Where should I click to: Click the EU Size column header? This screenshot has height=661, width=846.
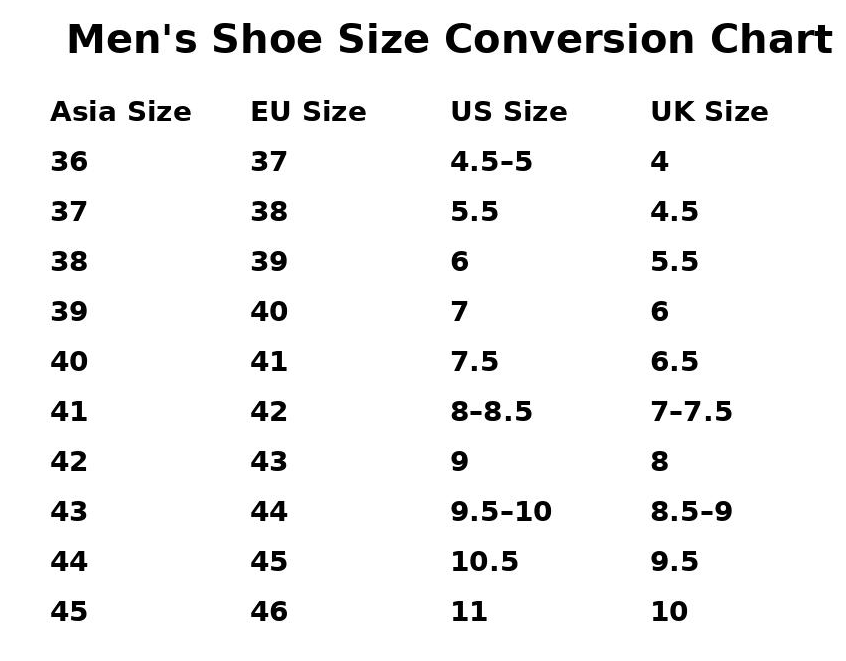point(308,112)
